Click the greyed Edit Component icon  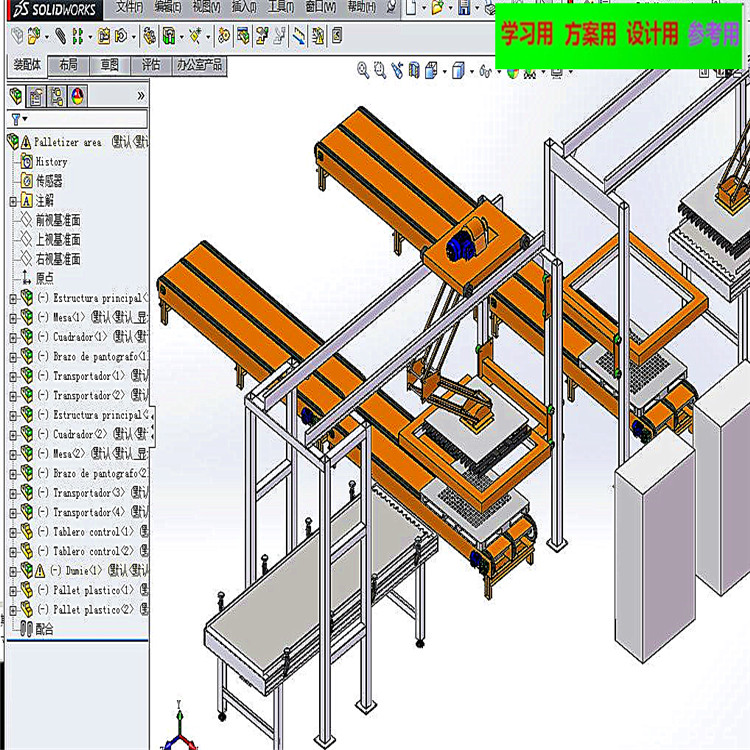point(17,36)
